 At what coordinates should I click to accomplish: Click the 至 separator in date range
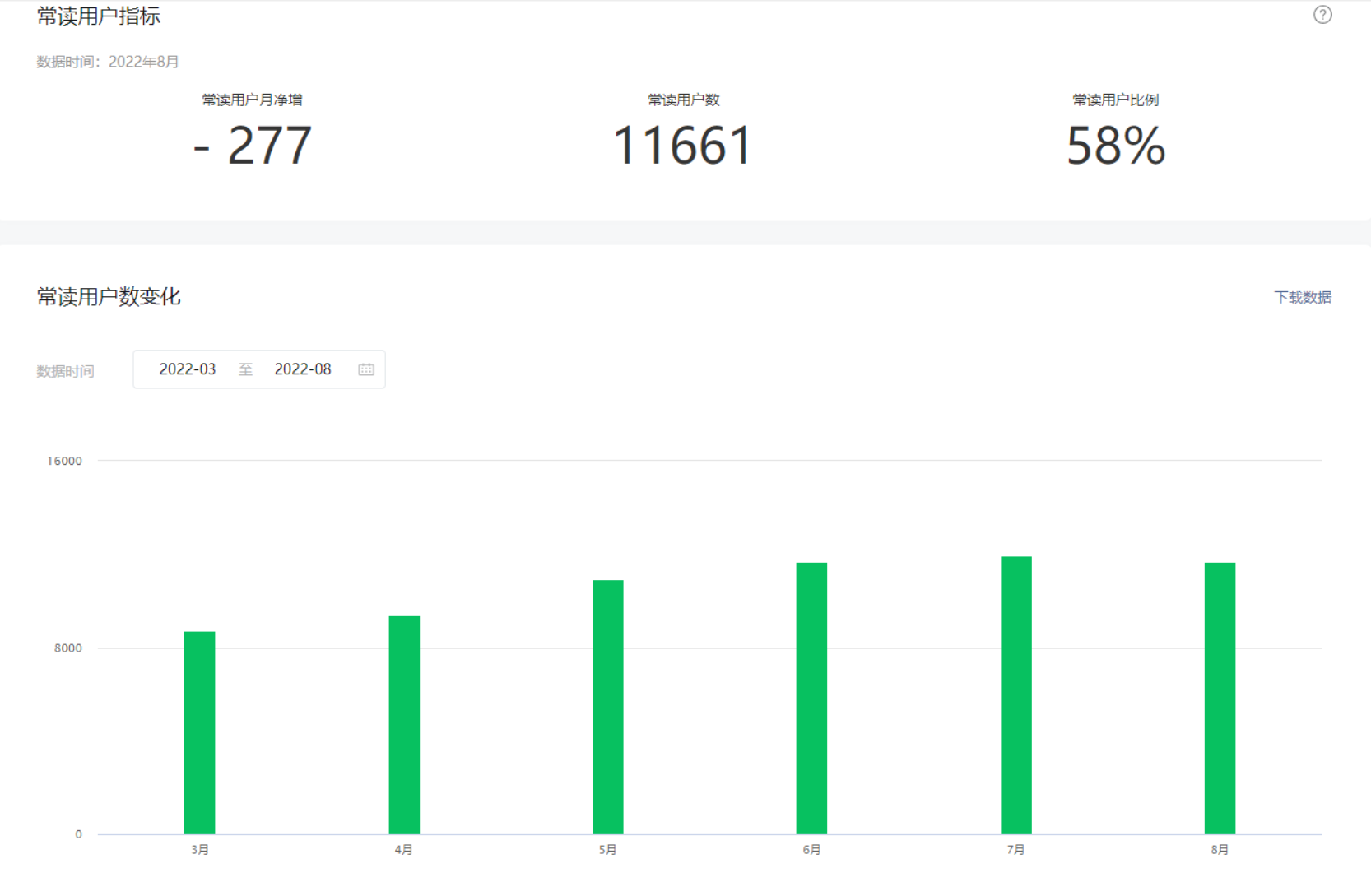pos(245,369)
